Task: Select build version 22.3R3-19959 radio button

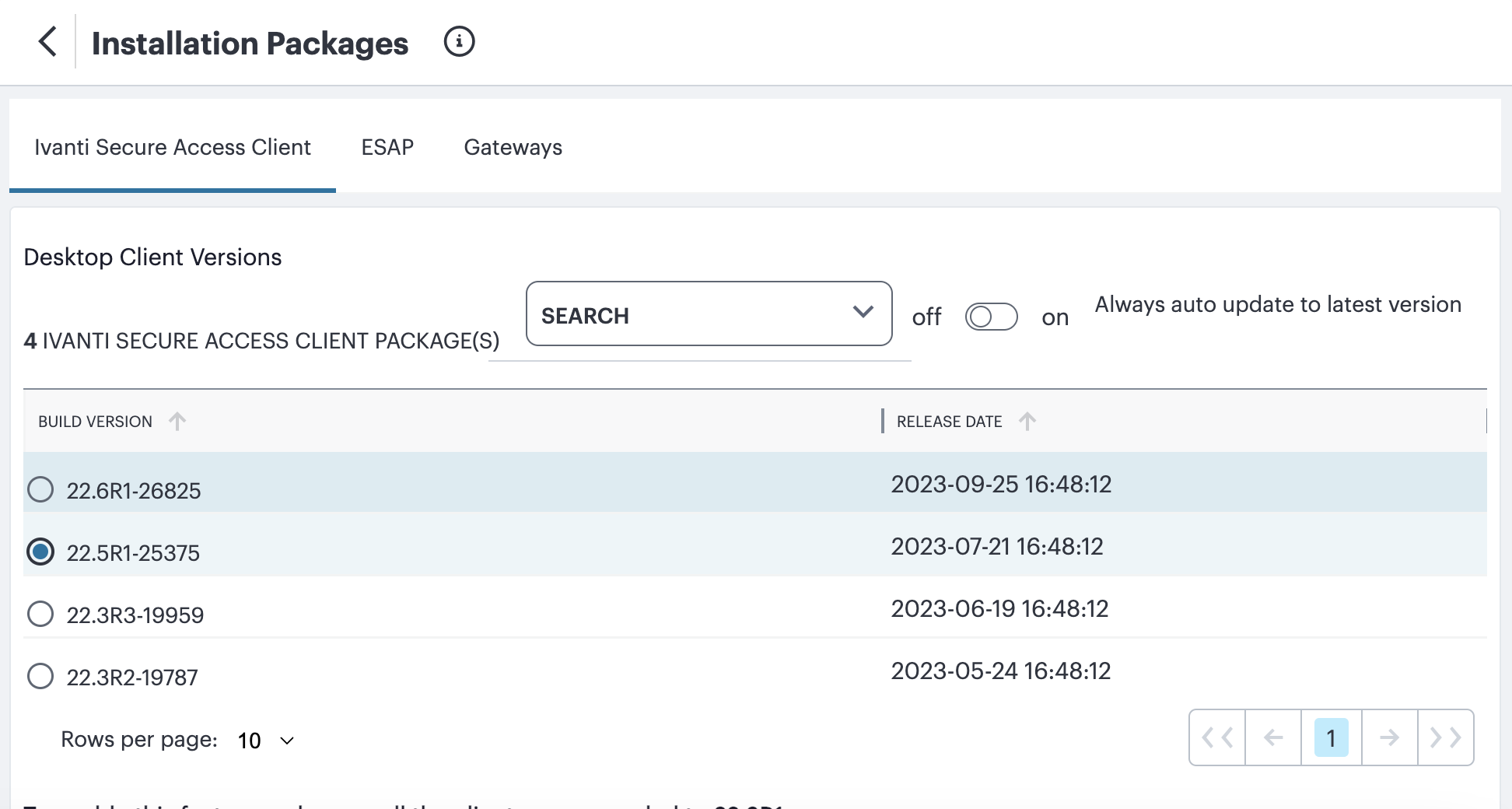Action: pos(40,615)
